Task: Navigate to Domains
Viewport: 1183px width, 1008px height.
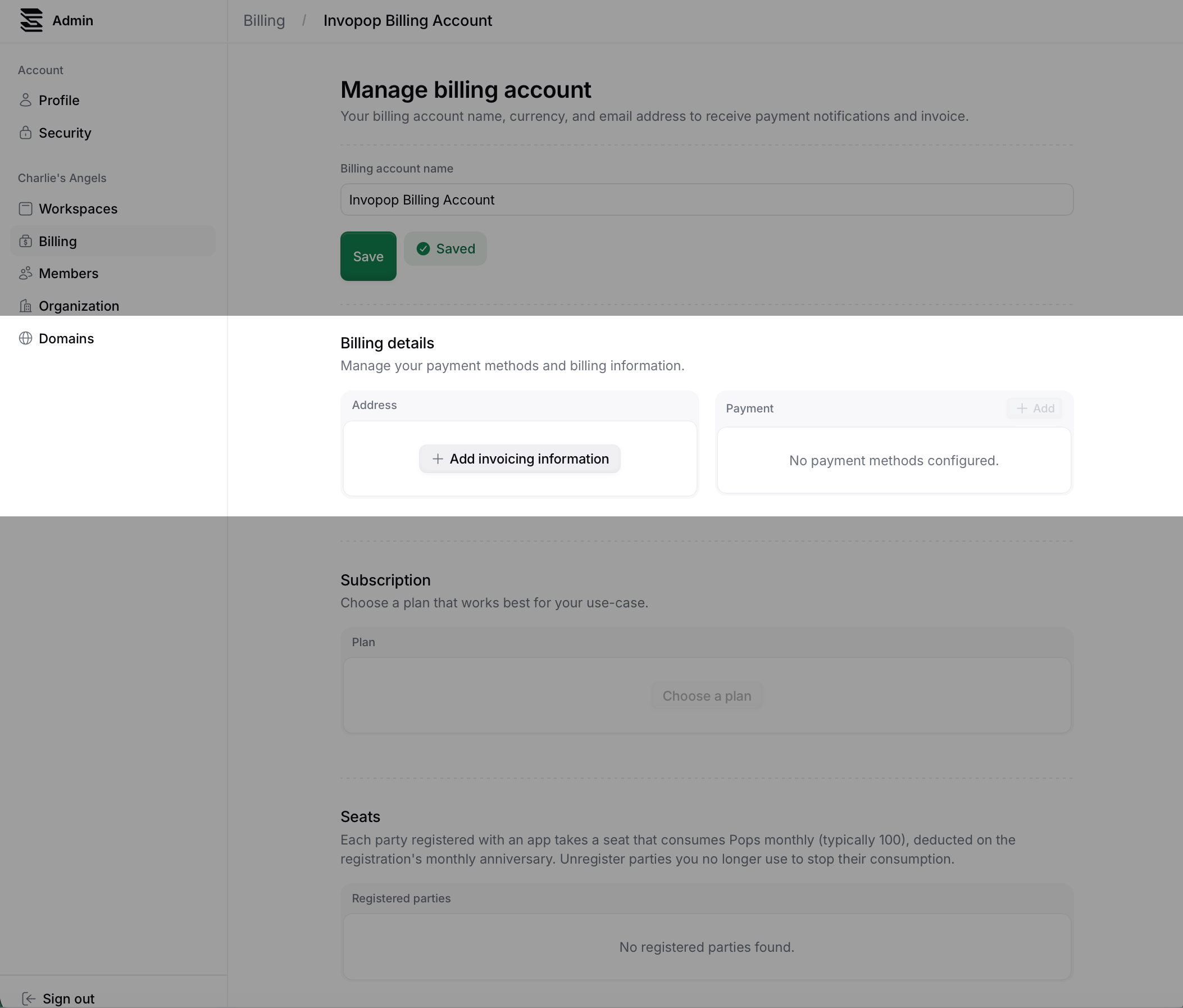Action: pos(113,338)
